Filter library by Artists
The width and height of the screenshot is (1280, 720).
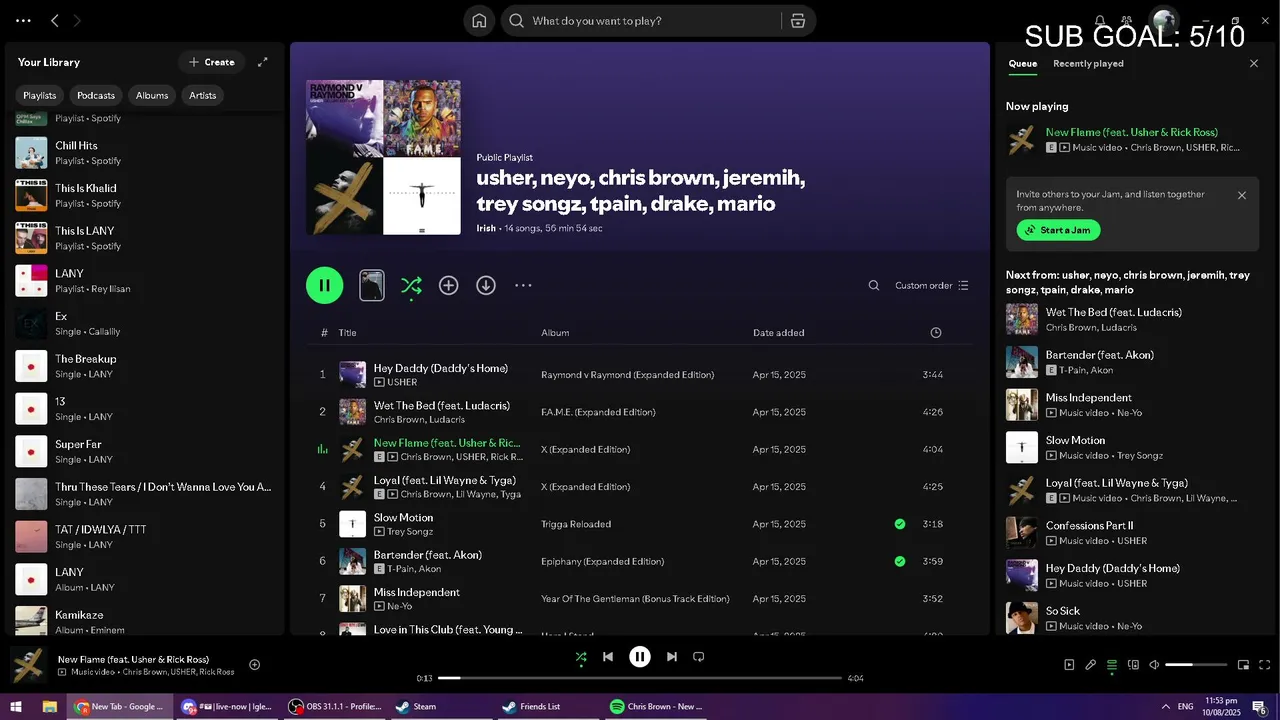point(203,95)
